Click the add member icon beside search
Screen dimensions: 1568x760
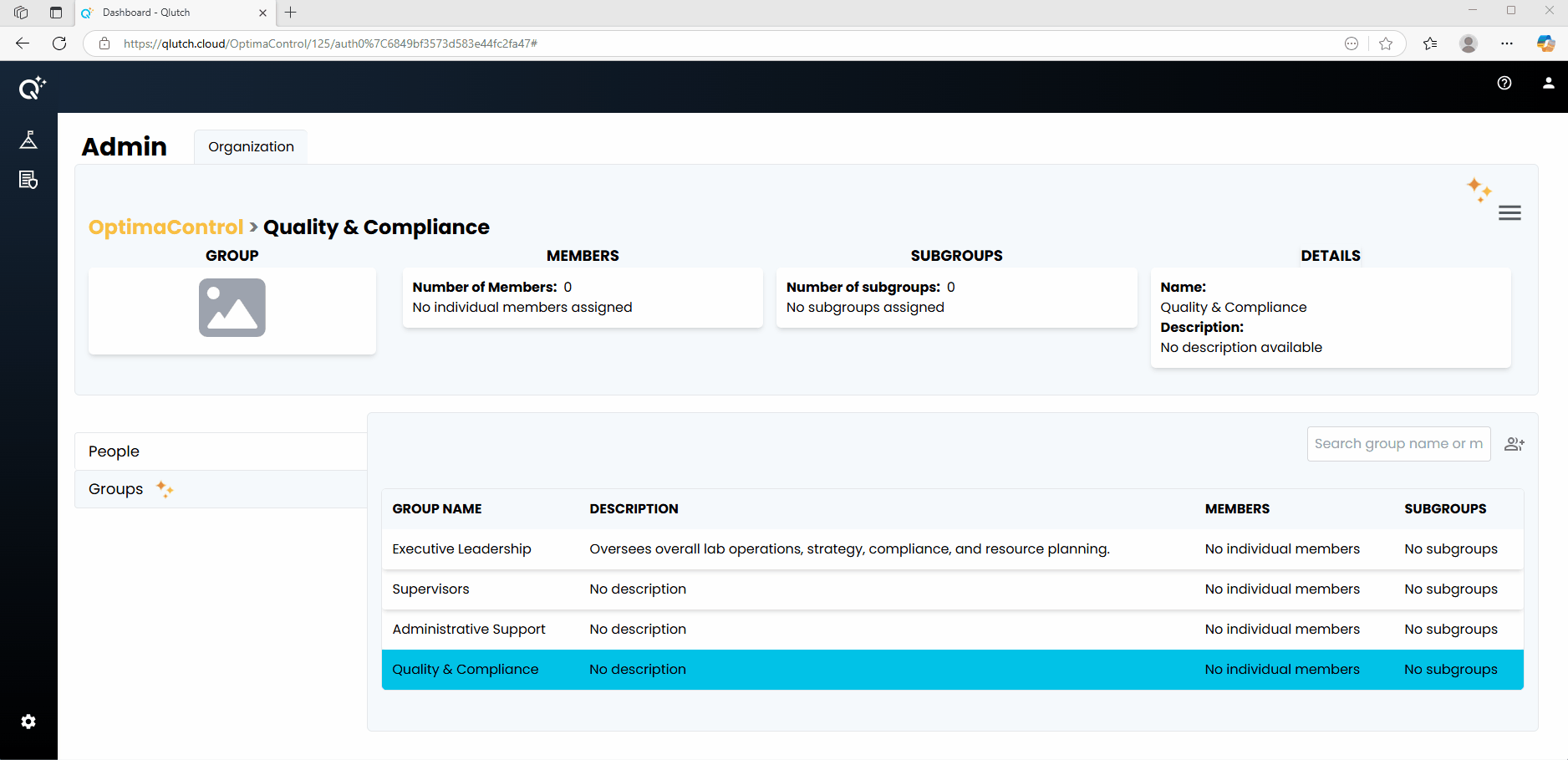click(1514, 444)
